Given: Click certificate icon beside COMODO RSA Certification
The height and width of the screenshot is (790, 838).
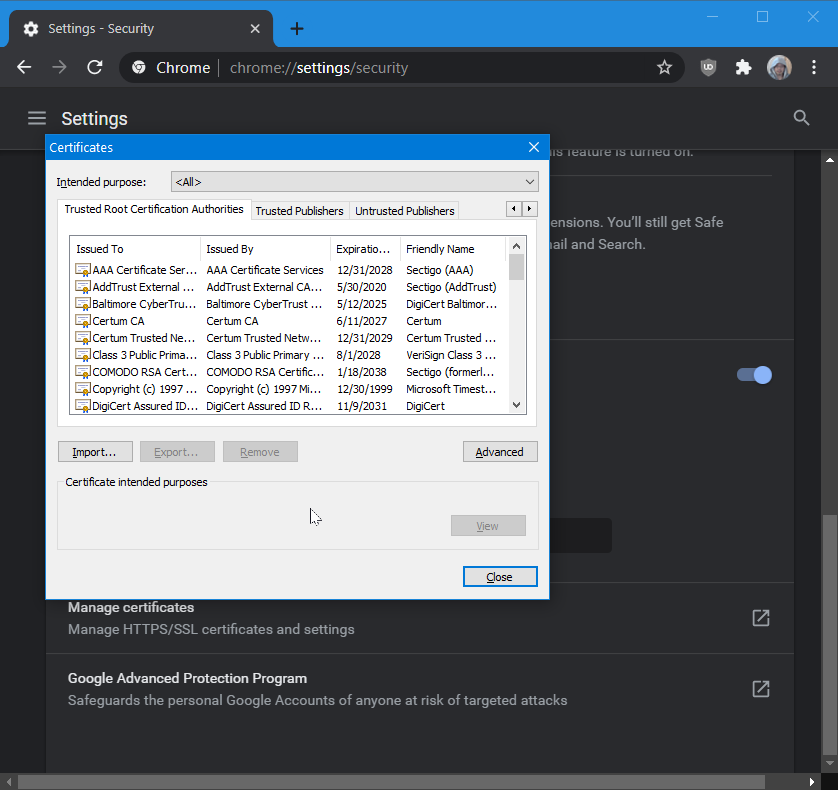Looking at the screenshot, I should pyautogui.click(x=83, y=372).
